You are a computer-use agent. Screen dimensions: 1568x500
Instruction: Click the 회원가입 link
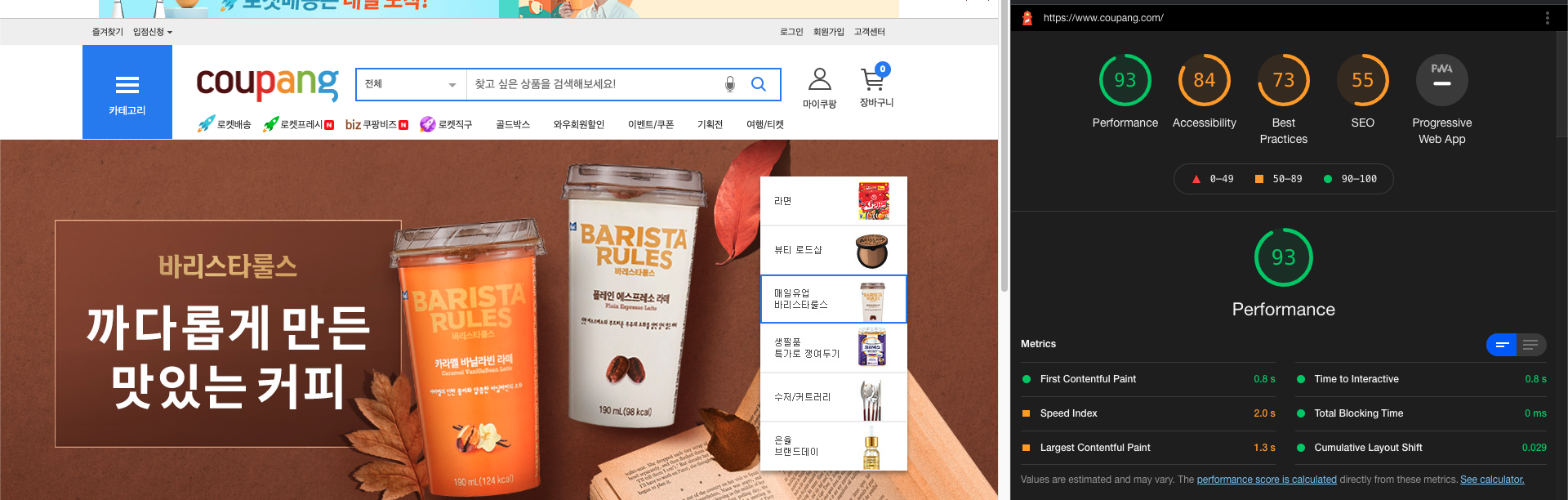828,32
